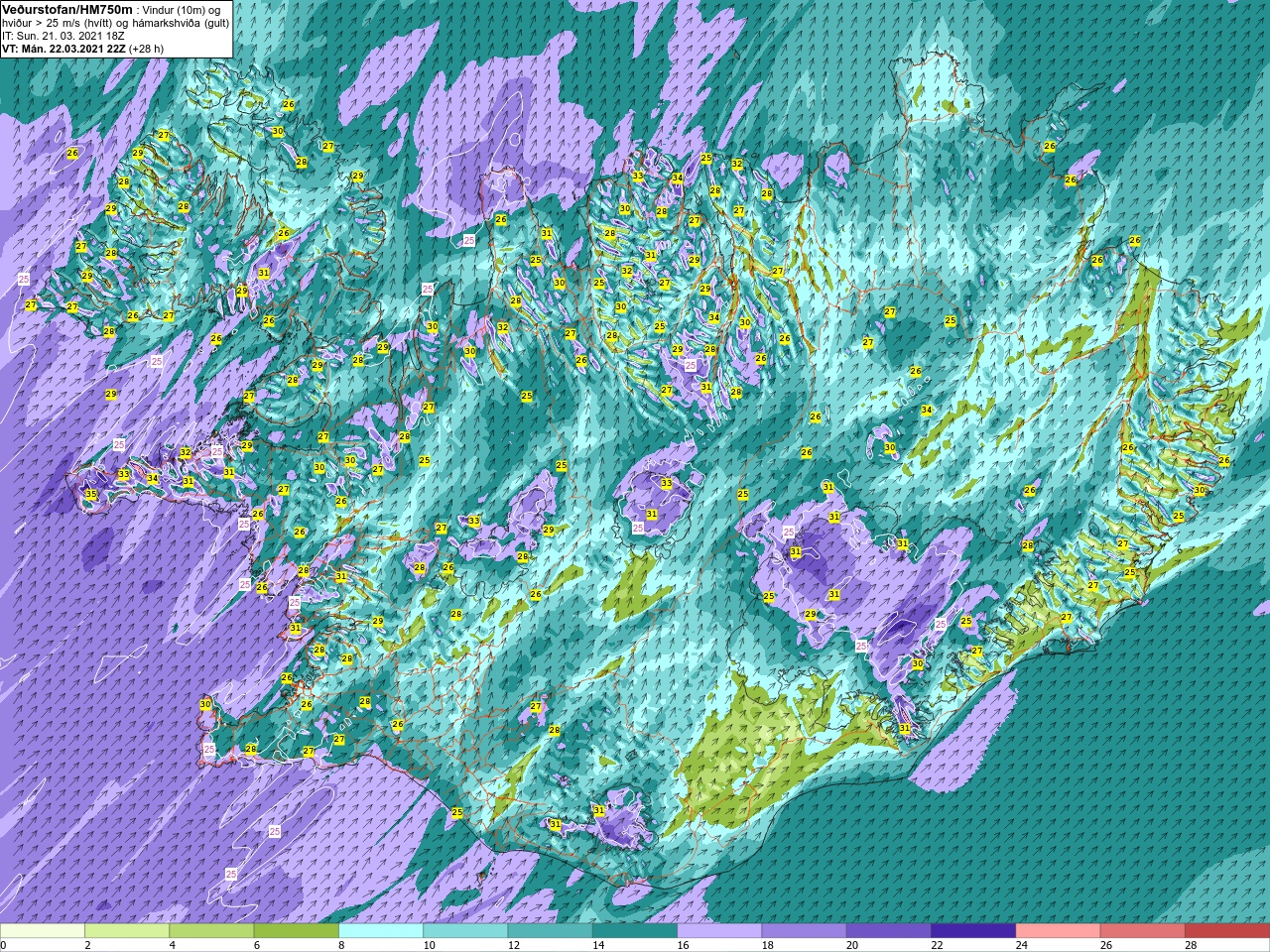Select the 16–18 m/s light lavender legend swatch
Viewport: 1270px width, 952px height.
coord(719,931)
